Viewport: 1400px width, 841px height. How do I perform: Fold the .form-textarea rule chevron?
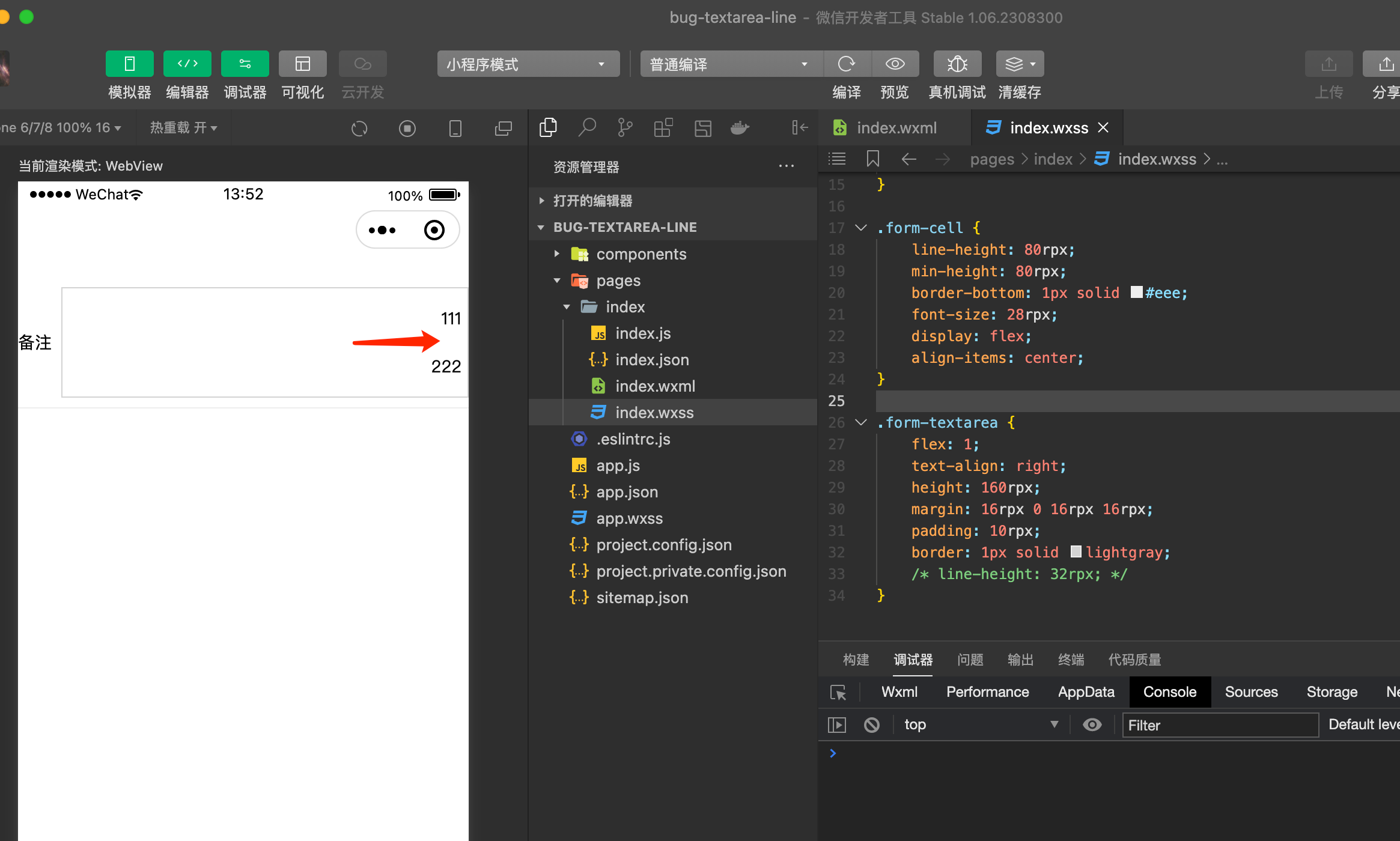tap(861, 422)
